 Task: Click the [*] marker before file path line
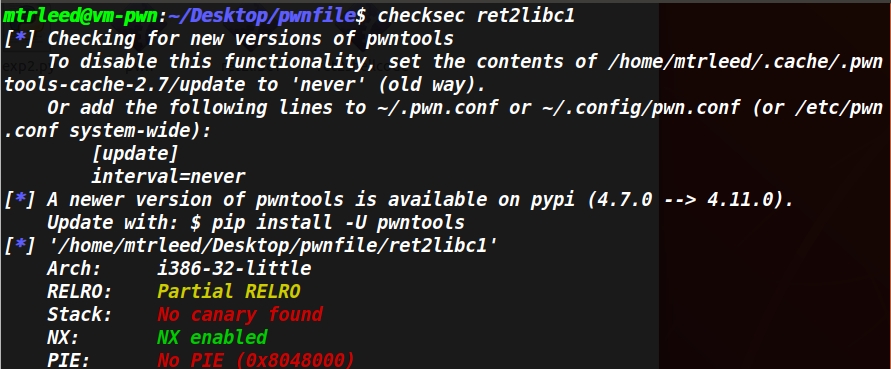(x=20, y=246)
